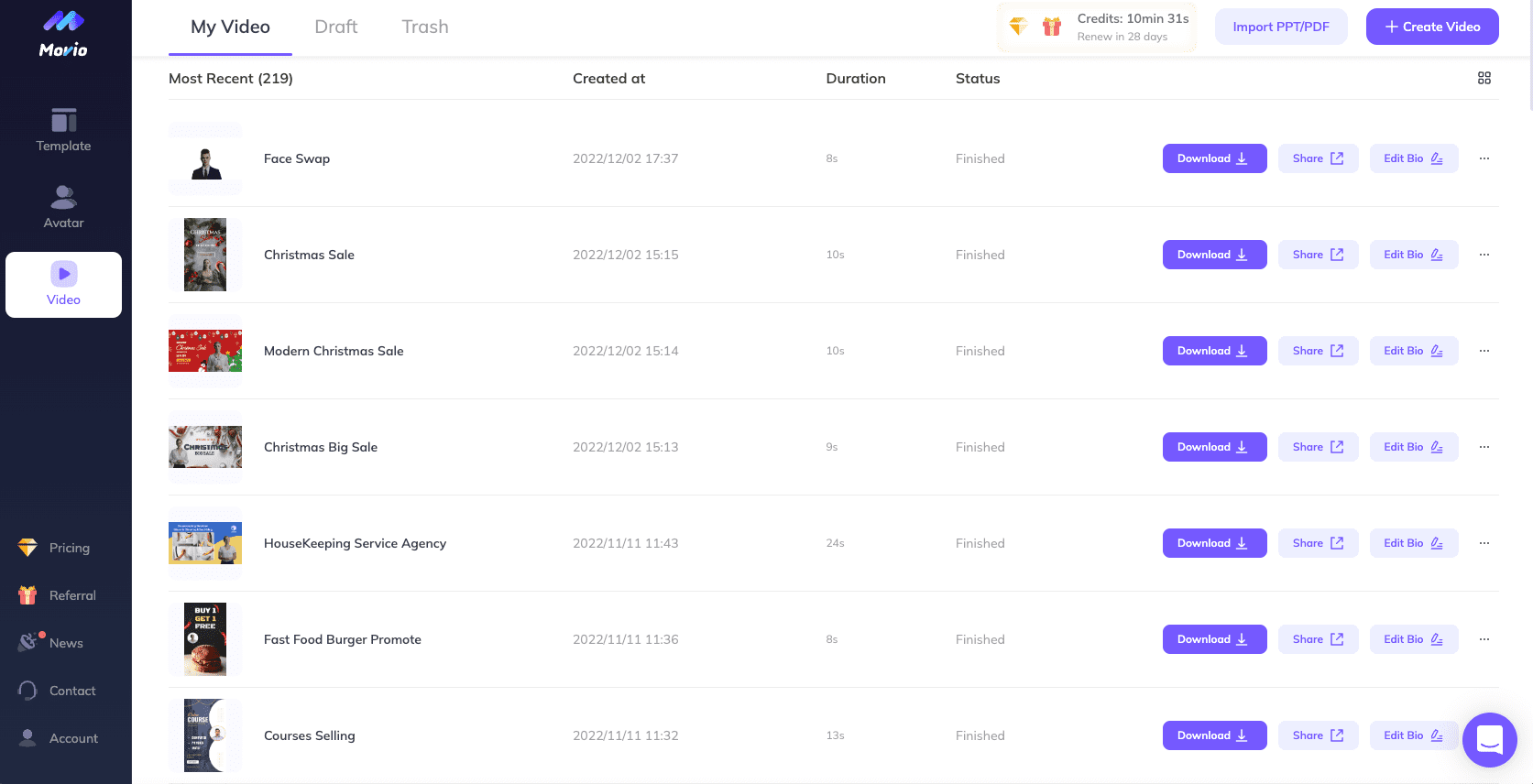This screenshot has height=784, width=1533.
Task: Click the Courses Selling title
Action: pos(310,735)
